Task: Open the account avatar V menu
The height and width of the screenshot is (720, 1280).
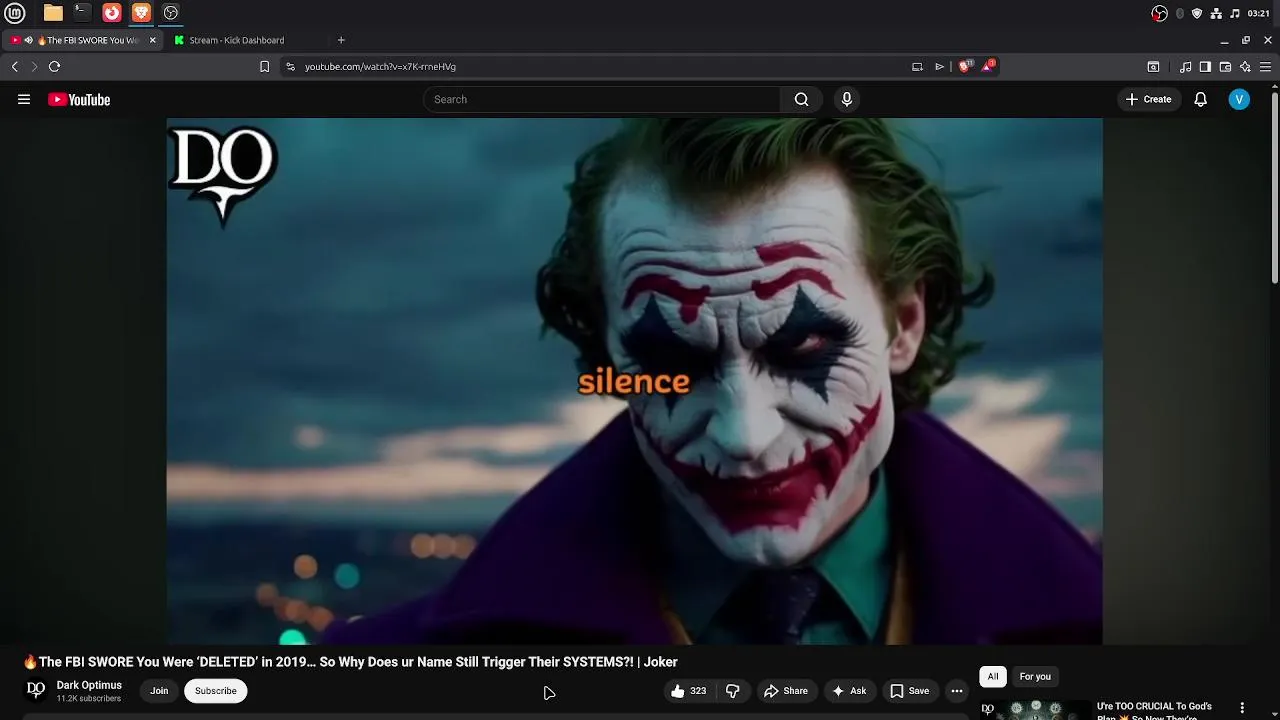Action: click(x=1239, y=99)
